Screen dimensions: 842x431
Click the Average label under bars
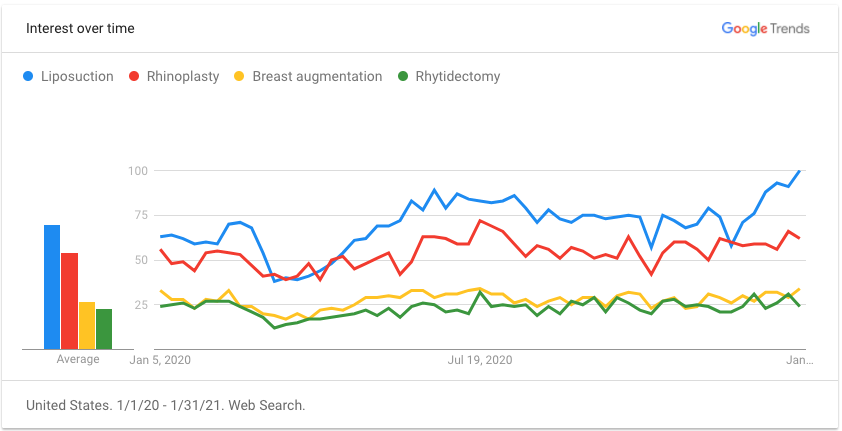(x=78, y=359)
